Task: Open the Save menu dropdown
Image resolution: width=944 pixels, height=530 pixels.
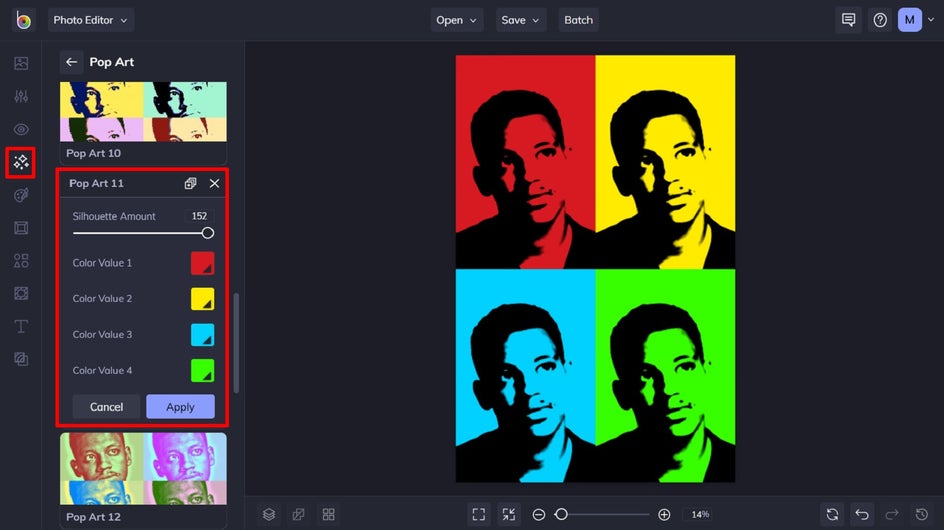Action: point(520,20)
